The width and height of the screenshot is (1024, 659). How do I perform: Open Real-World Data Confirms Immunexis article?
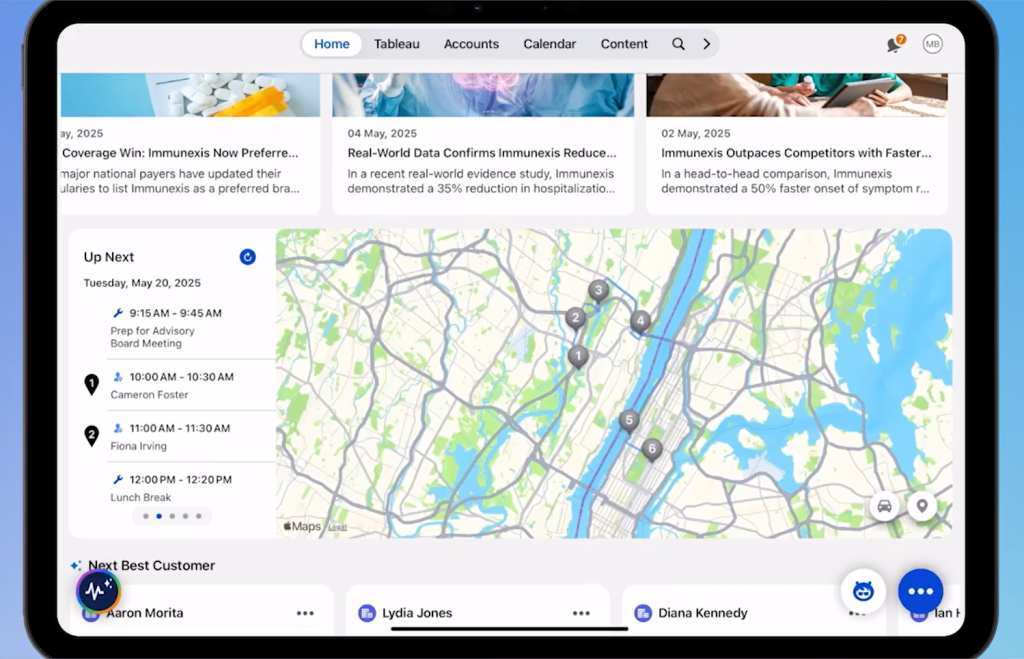pyautogui.click(x=483, y=144)
